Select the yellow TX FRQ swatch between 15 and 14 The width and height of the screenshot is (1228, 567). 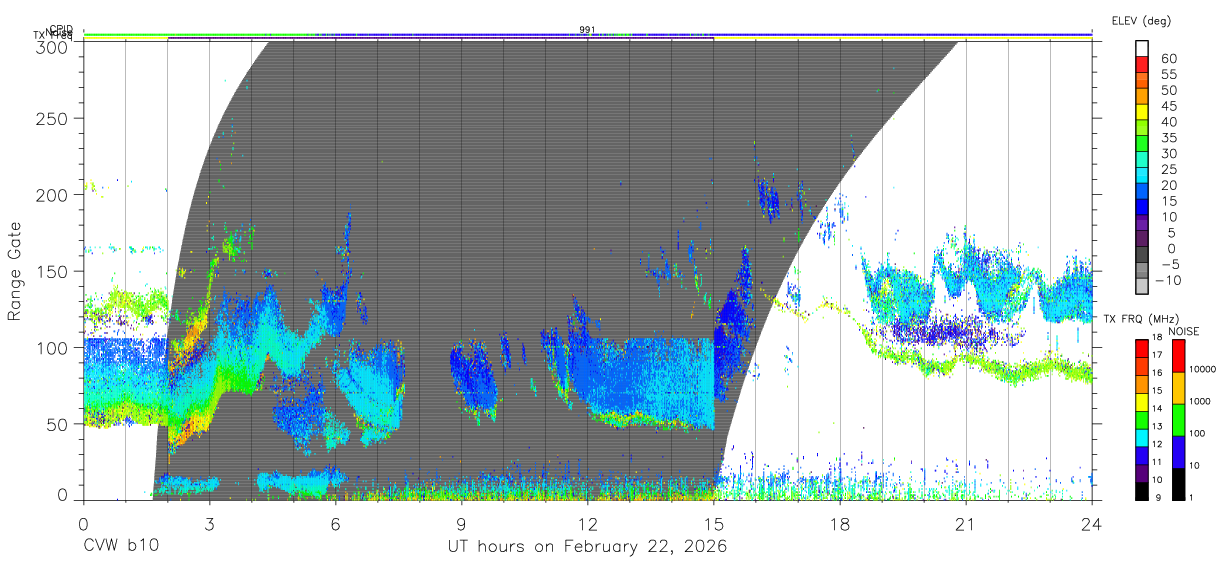[1142, 402]
